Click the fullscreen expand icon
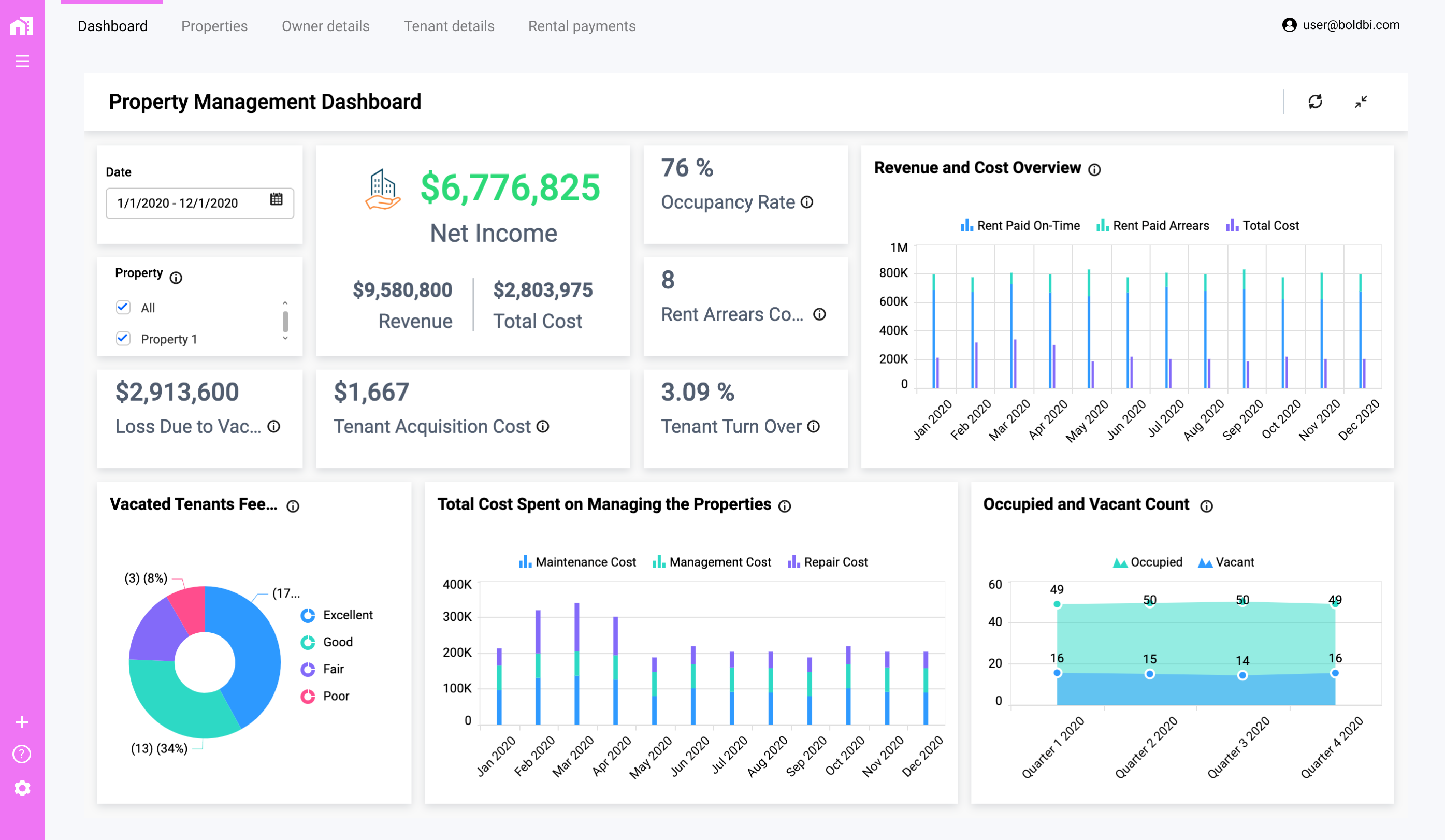The height and width of the screenshot is (840, 1445). (x=1361, y=100)
